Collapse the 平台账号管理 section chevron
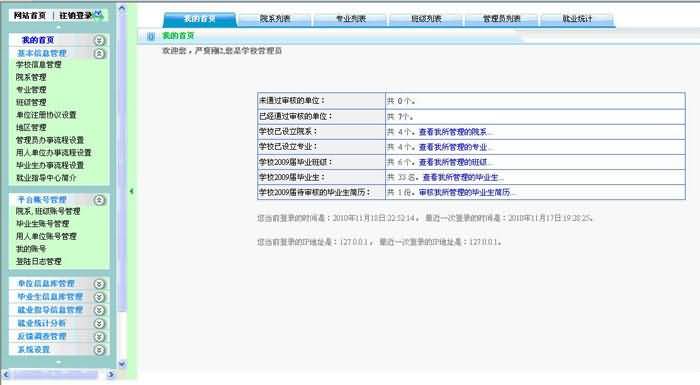This screenshot has width=700, height=385. coord(100,200)
